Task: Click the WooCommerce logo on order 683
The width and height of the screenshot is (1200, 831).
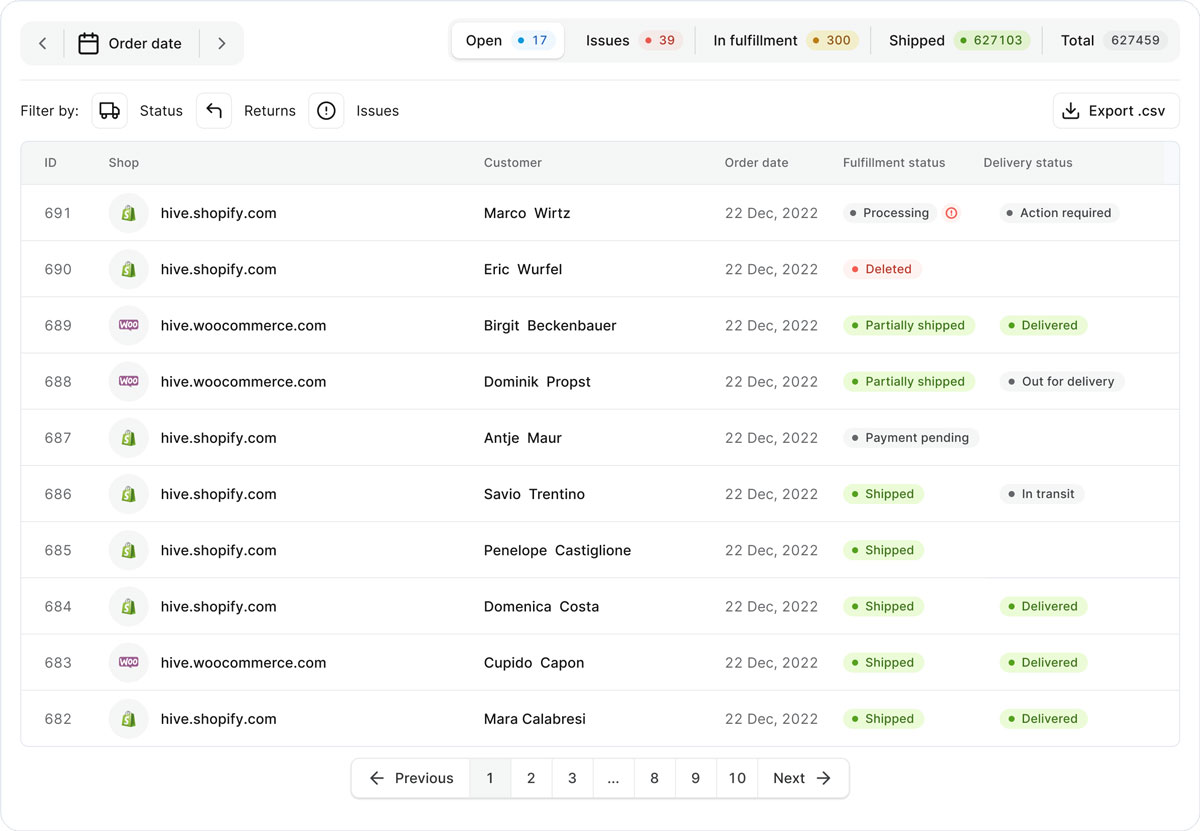Action: tap(128, 662)
